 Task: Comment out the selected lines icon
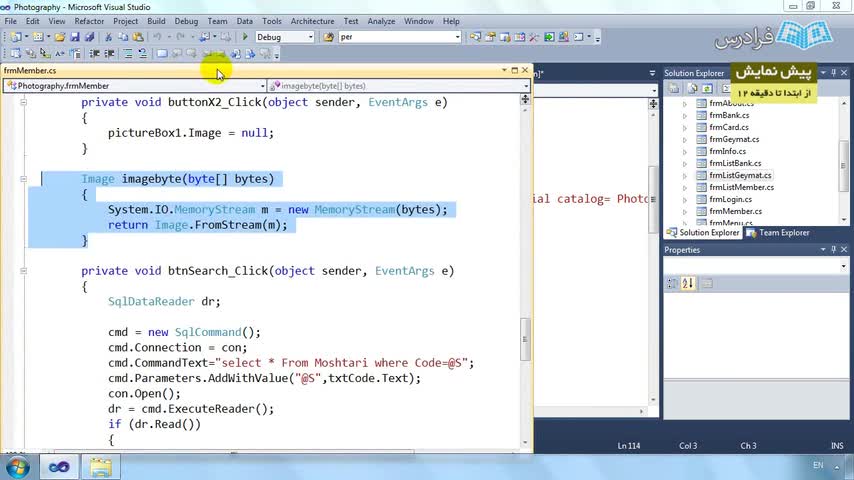pos(127,53)
